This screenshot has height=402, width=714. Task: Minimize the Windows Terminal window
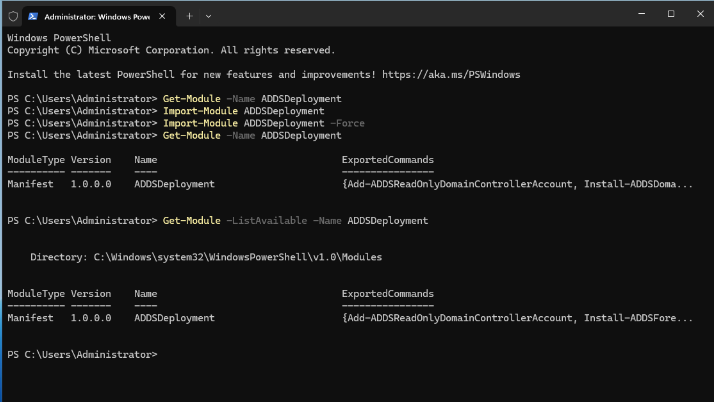641,14
